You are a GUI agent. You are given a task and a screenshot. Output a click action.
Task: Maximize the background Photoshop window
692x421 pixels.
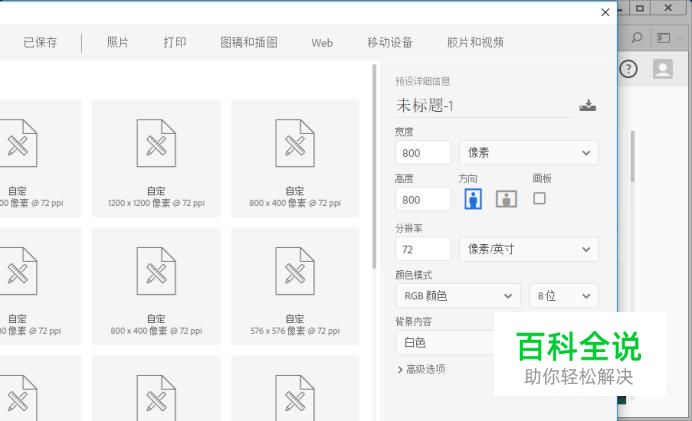[640, 8]
